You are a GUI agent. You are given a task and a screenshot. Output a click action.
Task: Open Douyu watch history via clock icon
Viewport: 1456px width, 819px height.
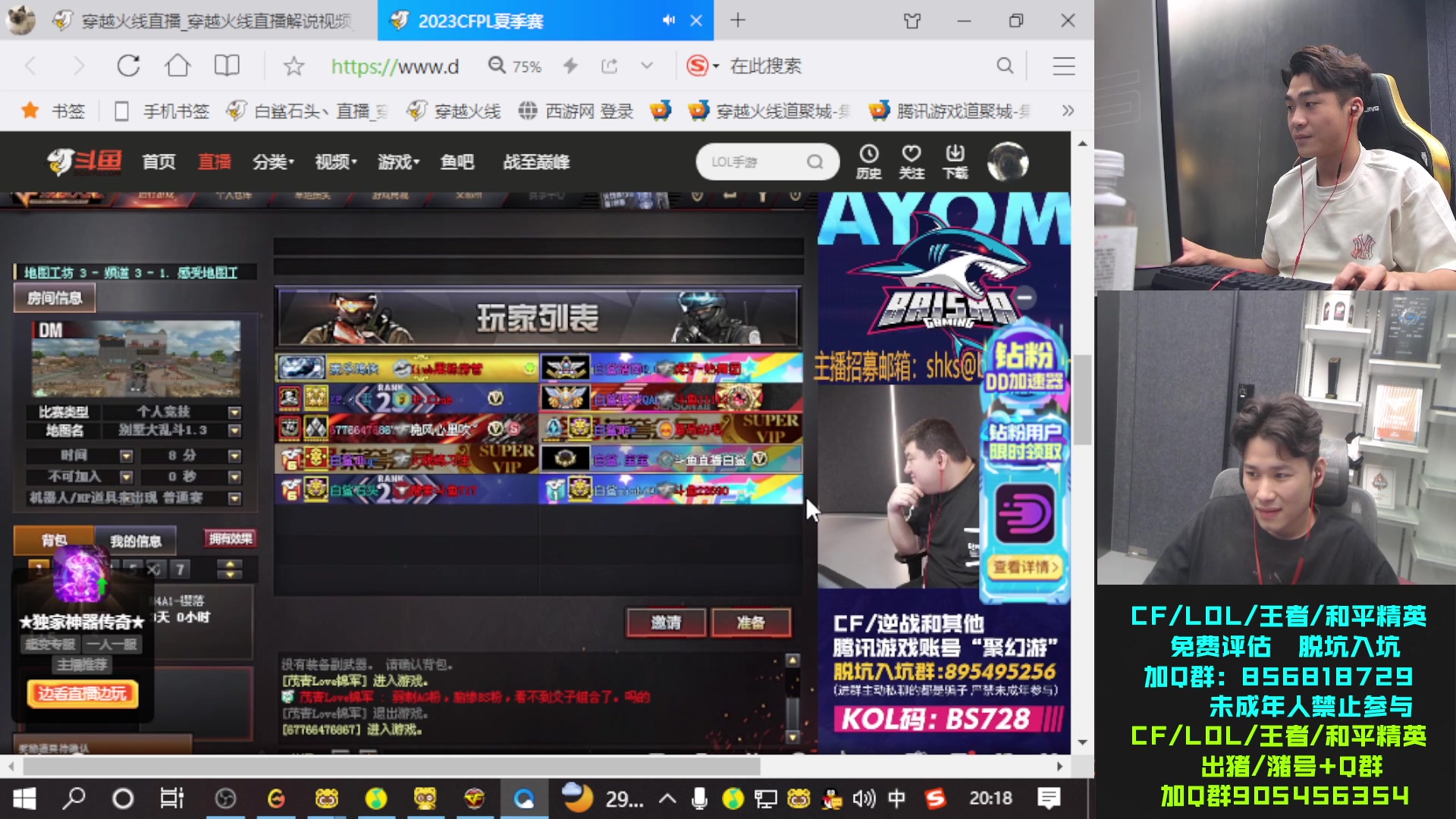click(869, 162)
